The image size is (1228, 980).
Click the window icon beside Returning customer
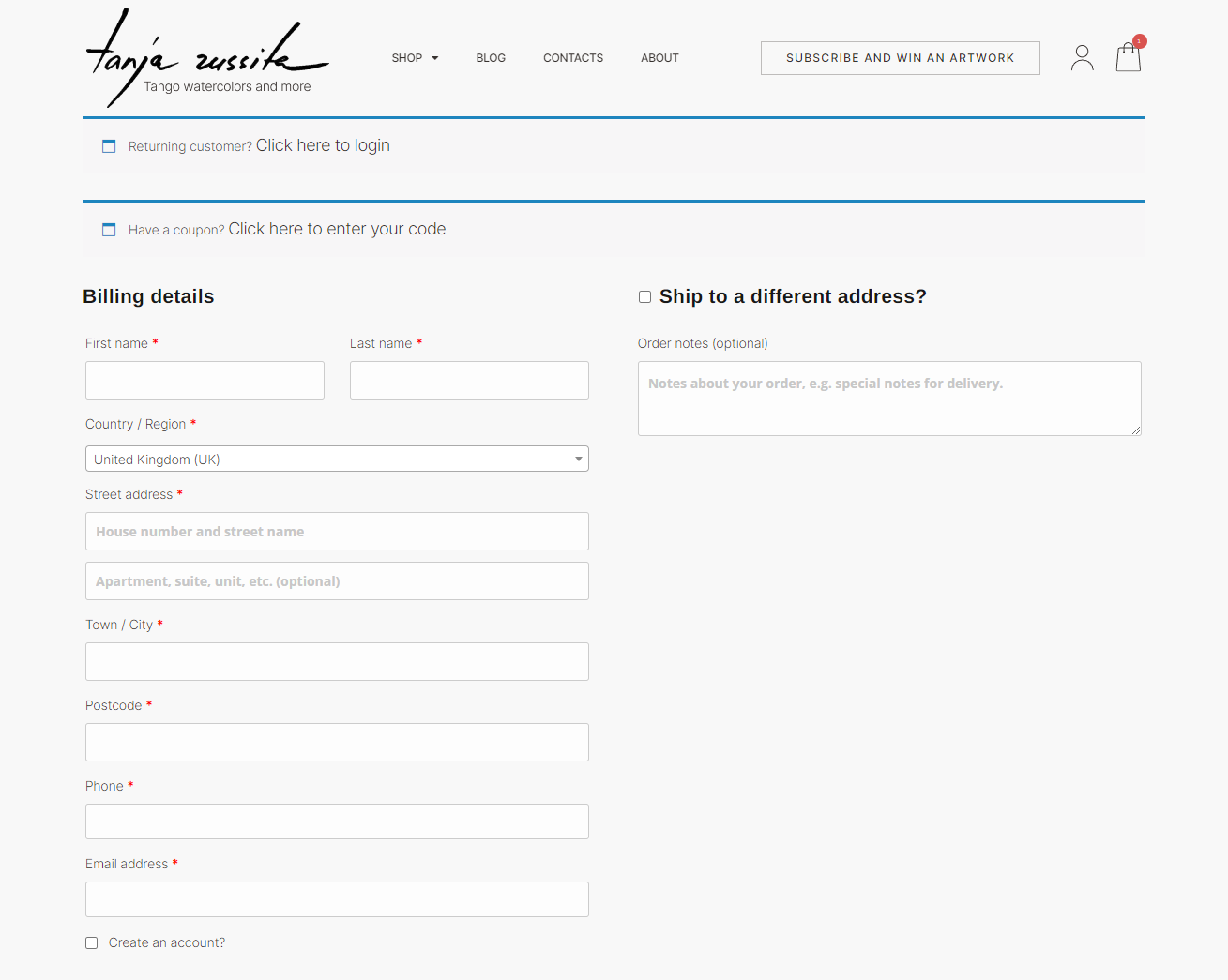[x=109, y=146]
